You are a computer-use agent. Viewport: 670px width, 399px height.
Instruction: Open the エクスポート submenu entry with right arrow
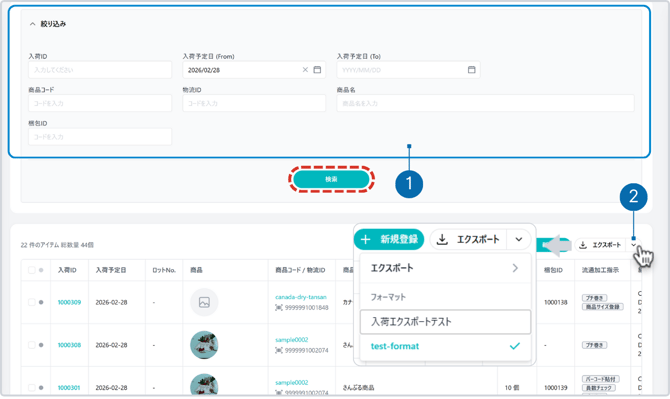[445, 268]
